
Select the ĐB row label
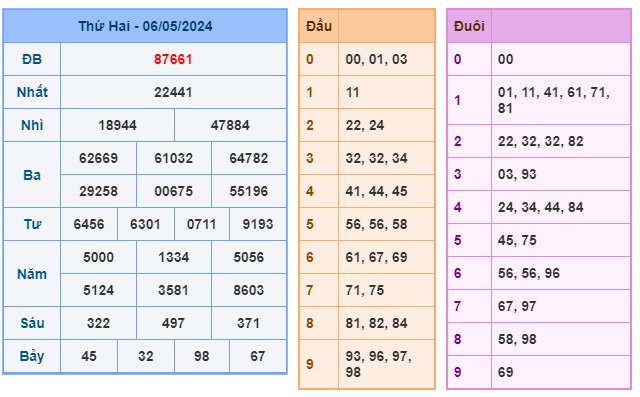32,59
